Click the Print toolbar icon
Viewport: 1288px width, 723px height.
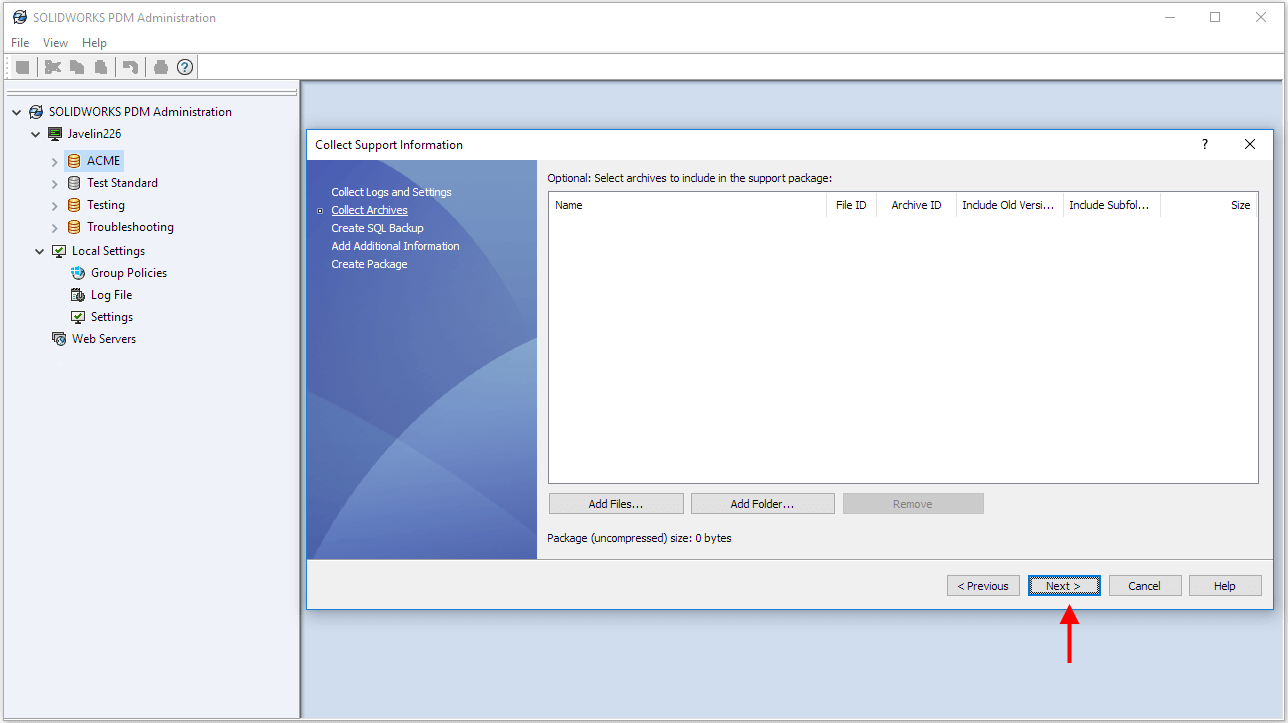[160, 67]
